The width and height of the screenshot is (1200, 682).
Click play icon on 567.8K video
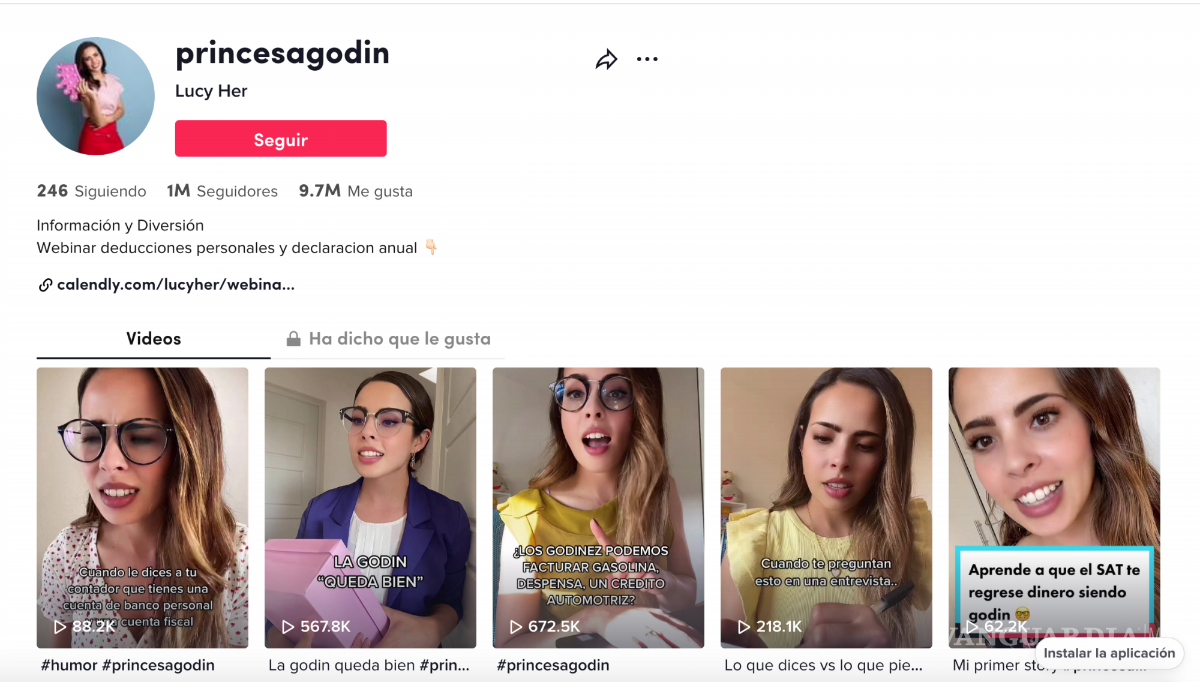[x=288, y=627]
